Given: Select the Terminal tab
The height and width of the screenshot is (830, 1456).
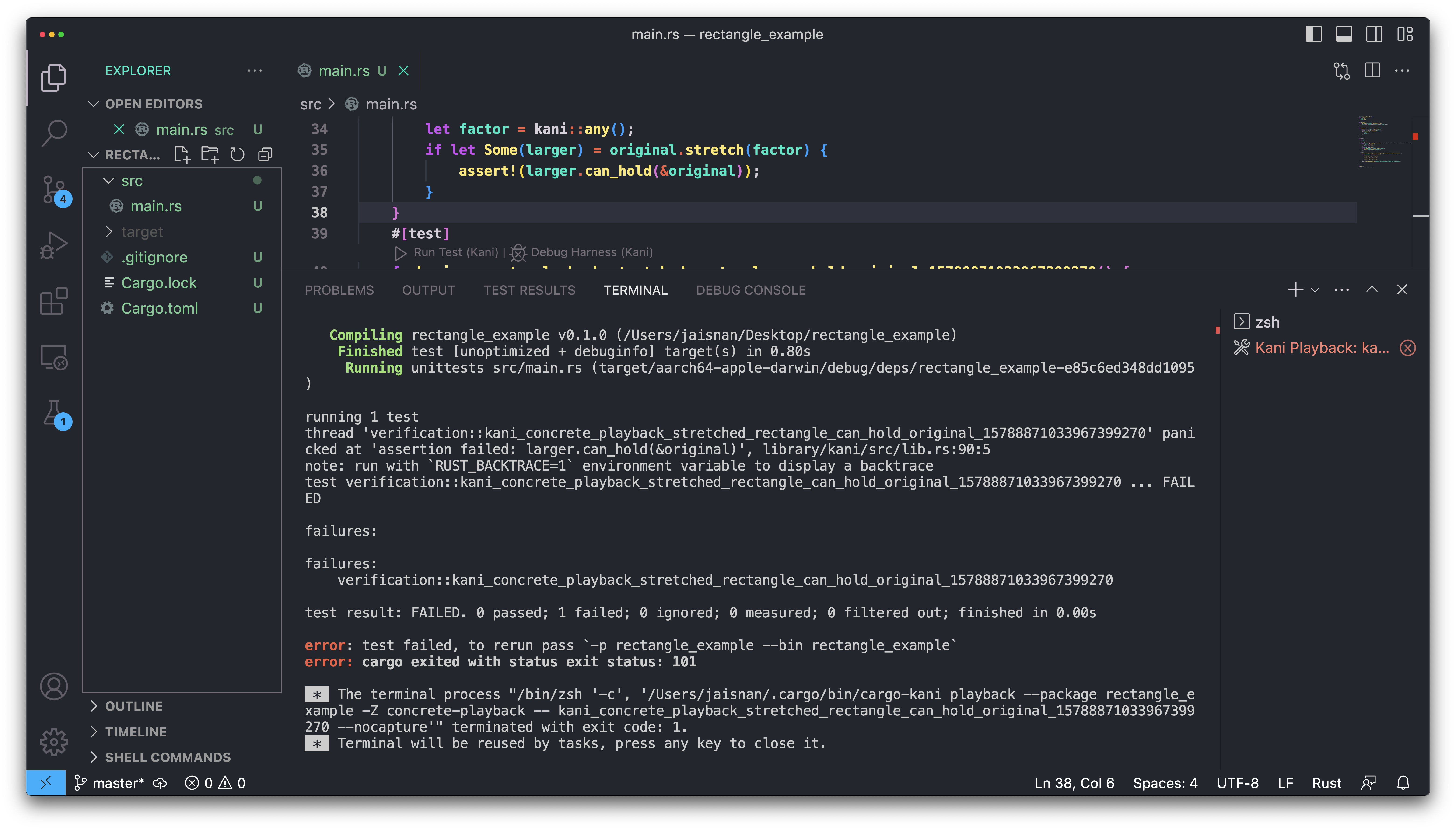Looking at the screenshot, I should point(635,290).
